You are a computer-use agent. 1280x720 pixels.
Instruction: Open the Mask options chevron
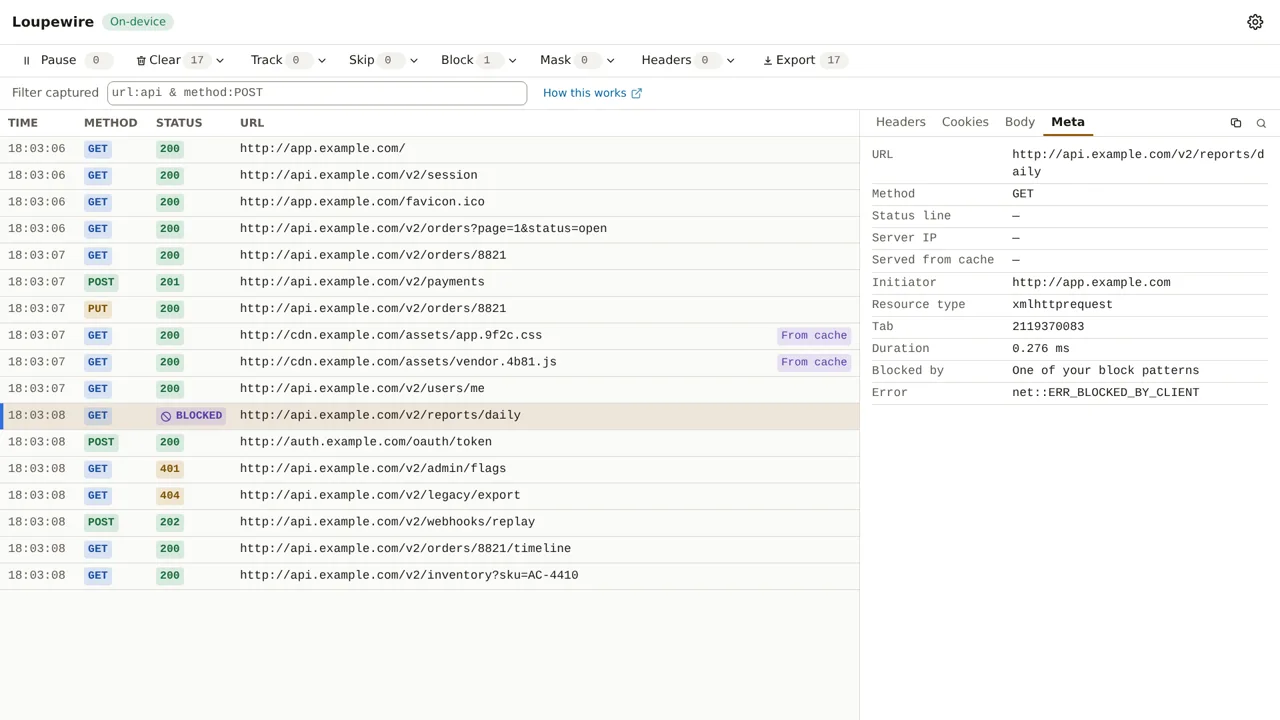611,60
